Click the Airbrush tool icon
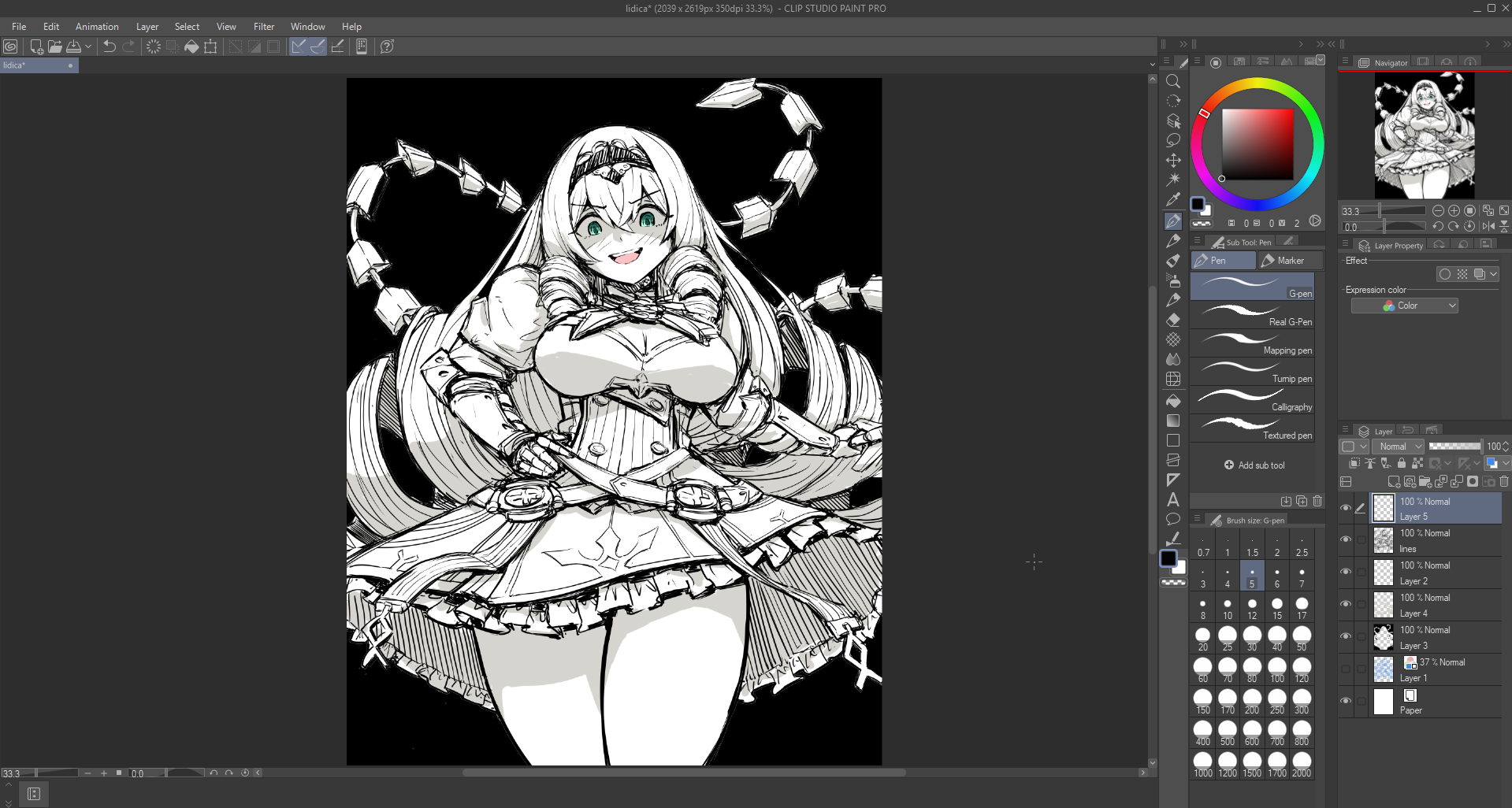This screenshot has height=808, width=1512. (x=1173, y=280)
